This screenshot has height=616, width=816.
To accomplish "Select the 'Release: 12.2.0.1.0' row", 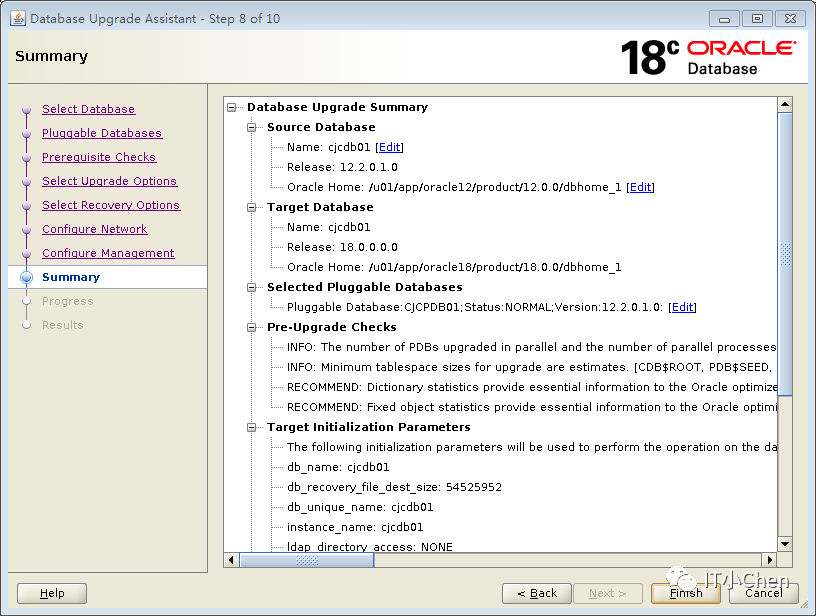I will click(x=342, y=168).
